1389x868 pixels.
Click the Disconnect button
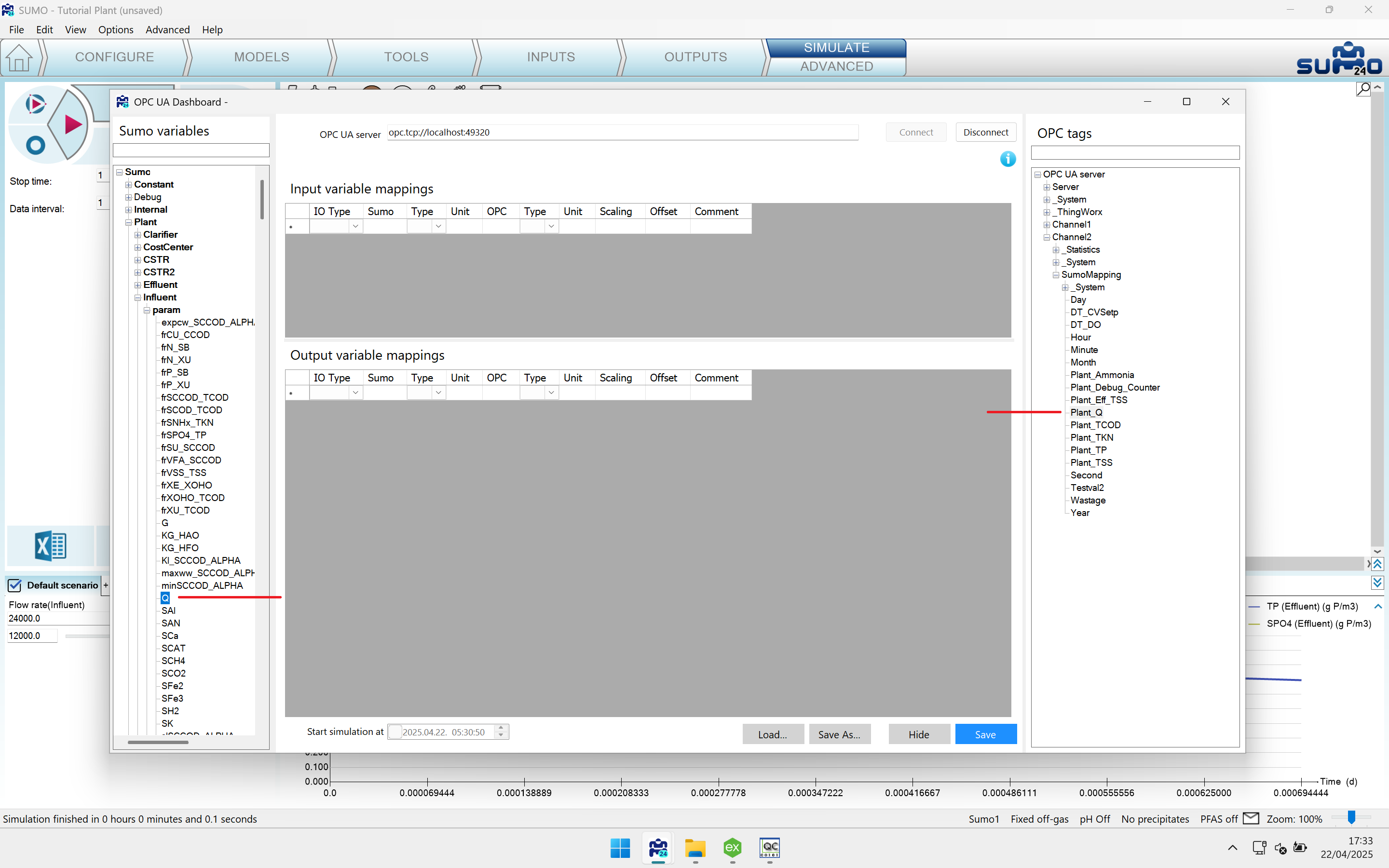click(x=985, y=132)
